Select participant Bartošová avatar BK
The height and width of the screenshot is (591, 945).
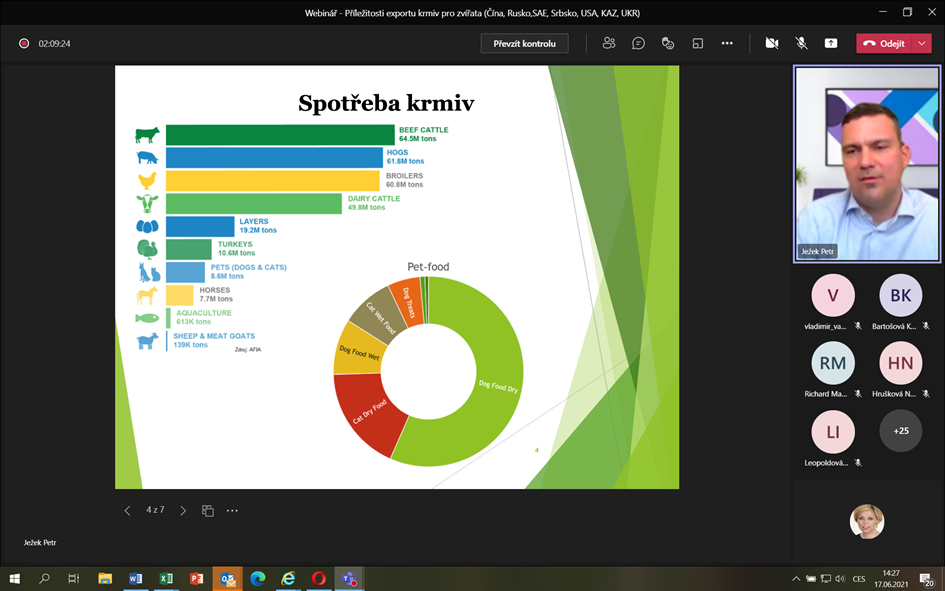(900, 295)
